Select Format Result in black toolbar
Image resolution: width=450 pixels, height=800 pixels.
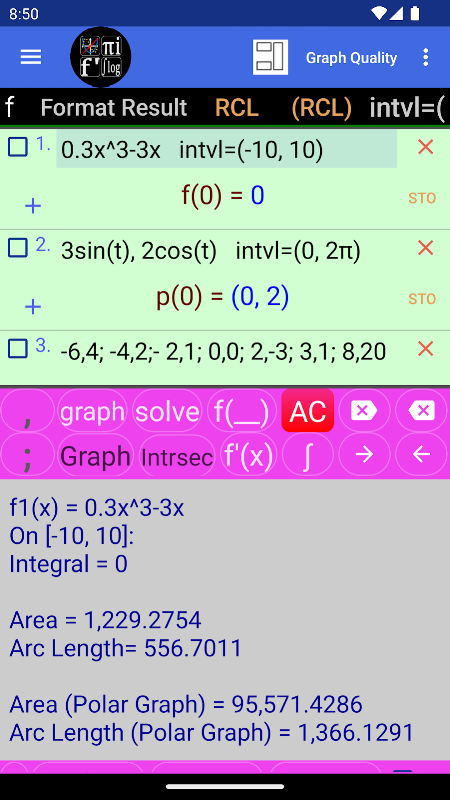click(x=114, y=108)
